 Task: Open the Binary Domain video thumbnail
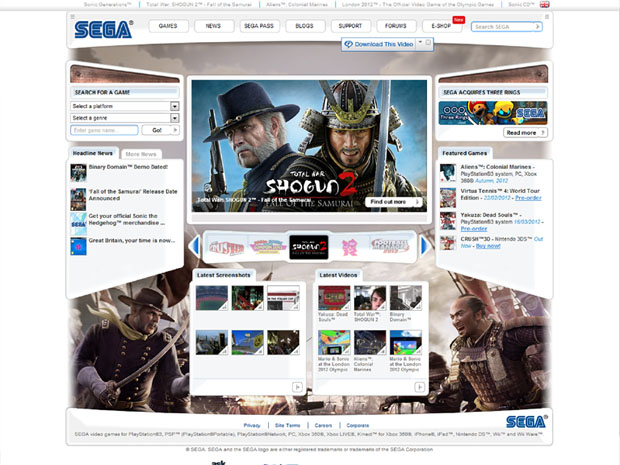pyautogui.click(x=406, y=298)
